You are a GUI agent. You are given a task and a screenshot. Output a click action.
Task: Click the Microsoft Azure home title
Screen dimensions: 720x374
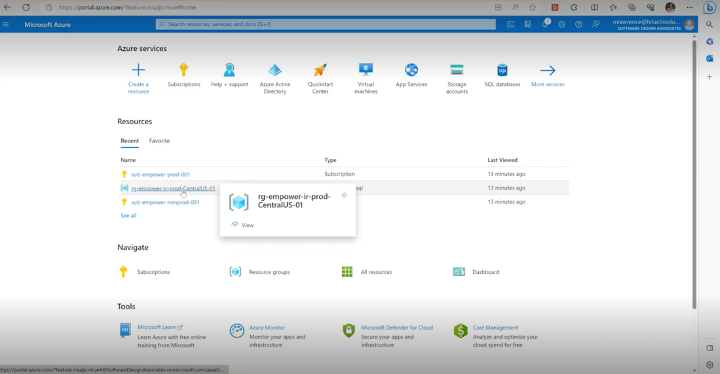47,25
